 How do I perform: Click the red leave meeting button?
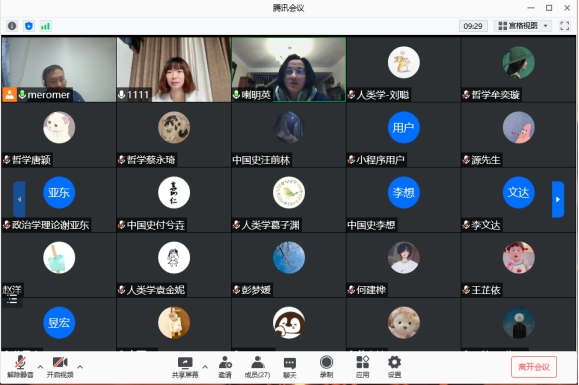click(x=534, y=367)
